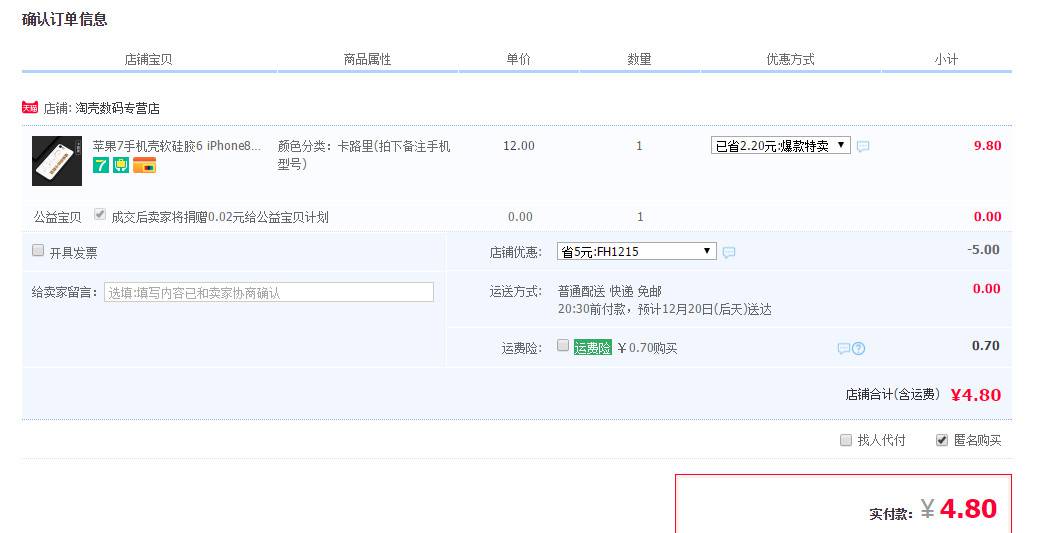Click the 实付款 final amount 4.80
The height and width of the screenshot is (533, 1037).
[968, 509]
